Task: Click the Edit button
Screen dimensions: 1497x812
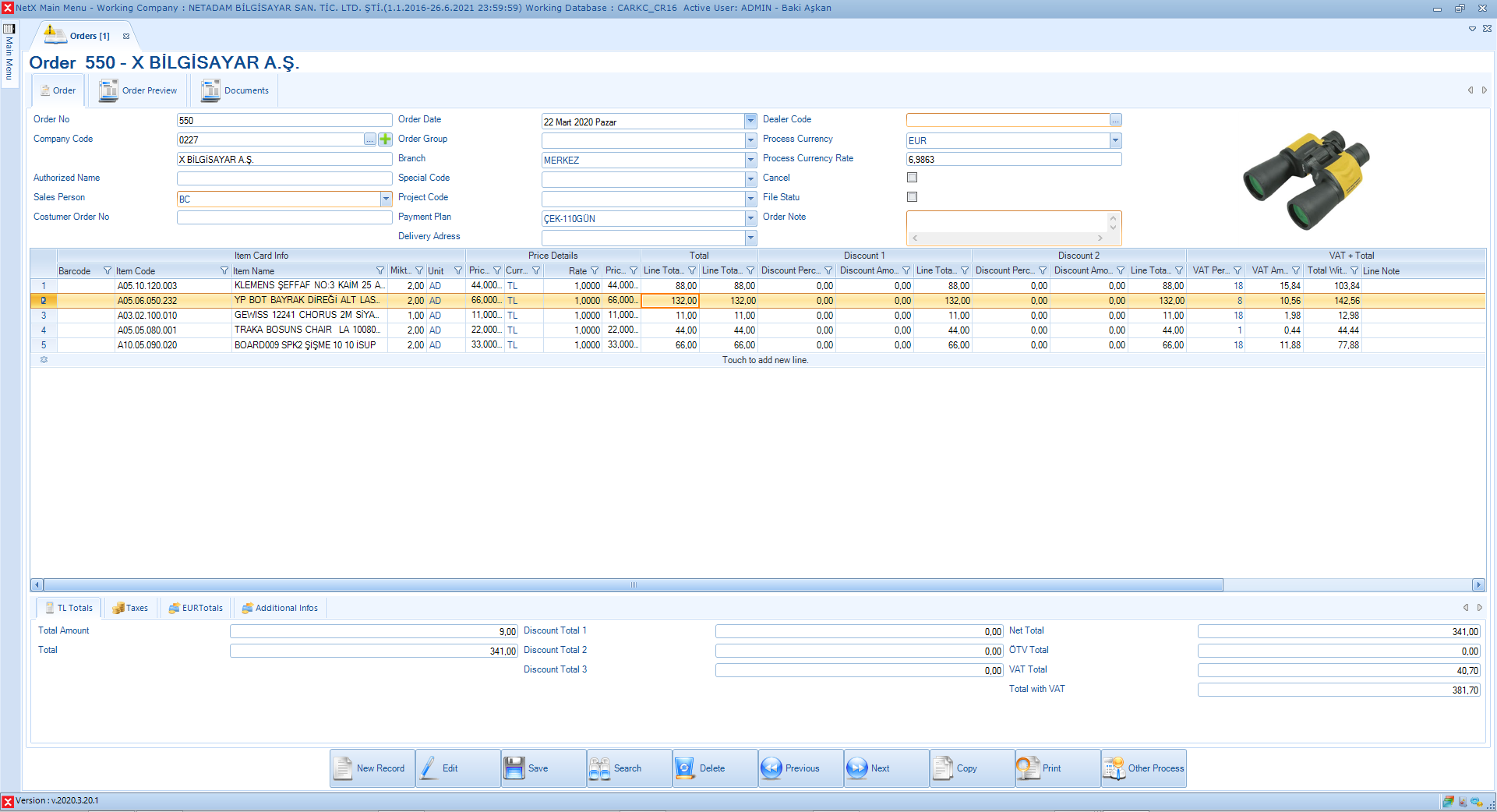Action: [x=450, y=768]
